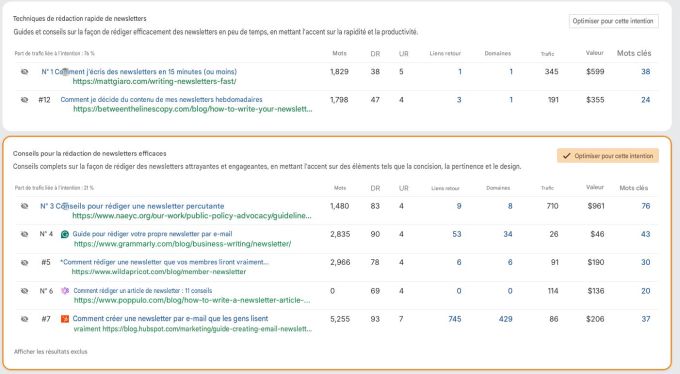This screenshot has width=680, height=374.
Task: Open Conseils pour rédiger une newsletter percutante
Action: (x=140, y=206)
